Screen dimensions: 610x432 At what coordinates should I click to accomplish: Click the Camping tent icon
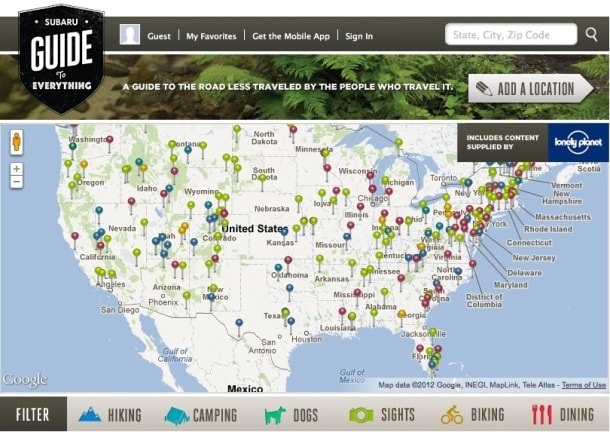(177, 415)
